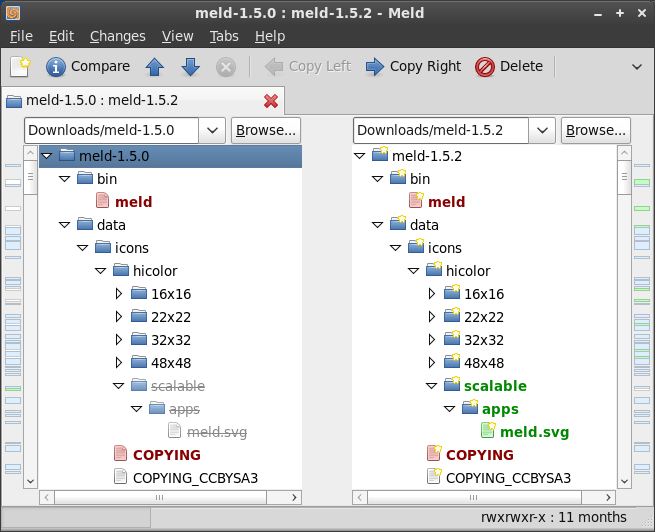655x532 pixels.
Task: Click the Delete toolbar icon
Action: pos(485,67)
